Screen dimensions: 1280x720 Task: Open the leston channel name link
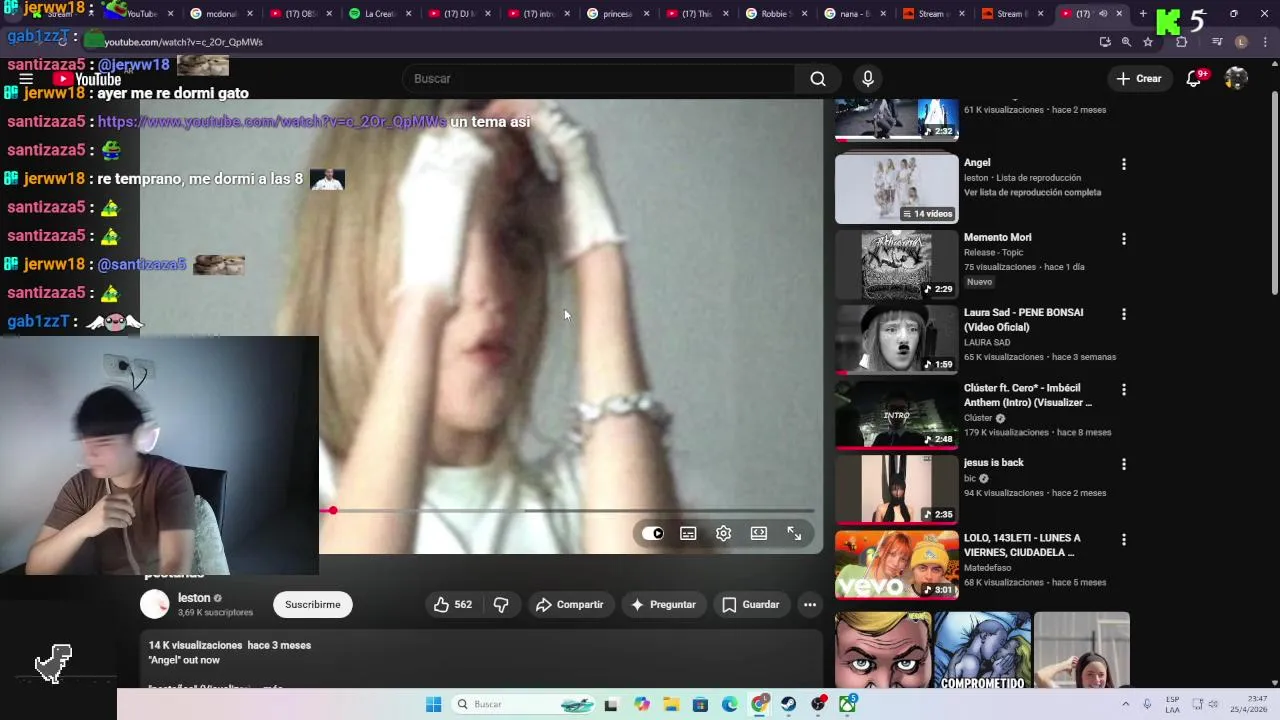tap(194, 598)
